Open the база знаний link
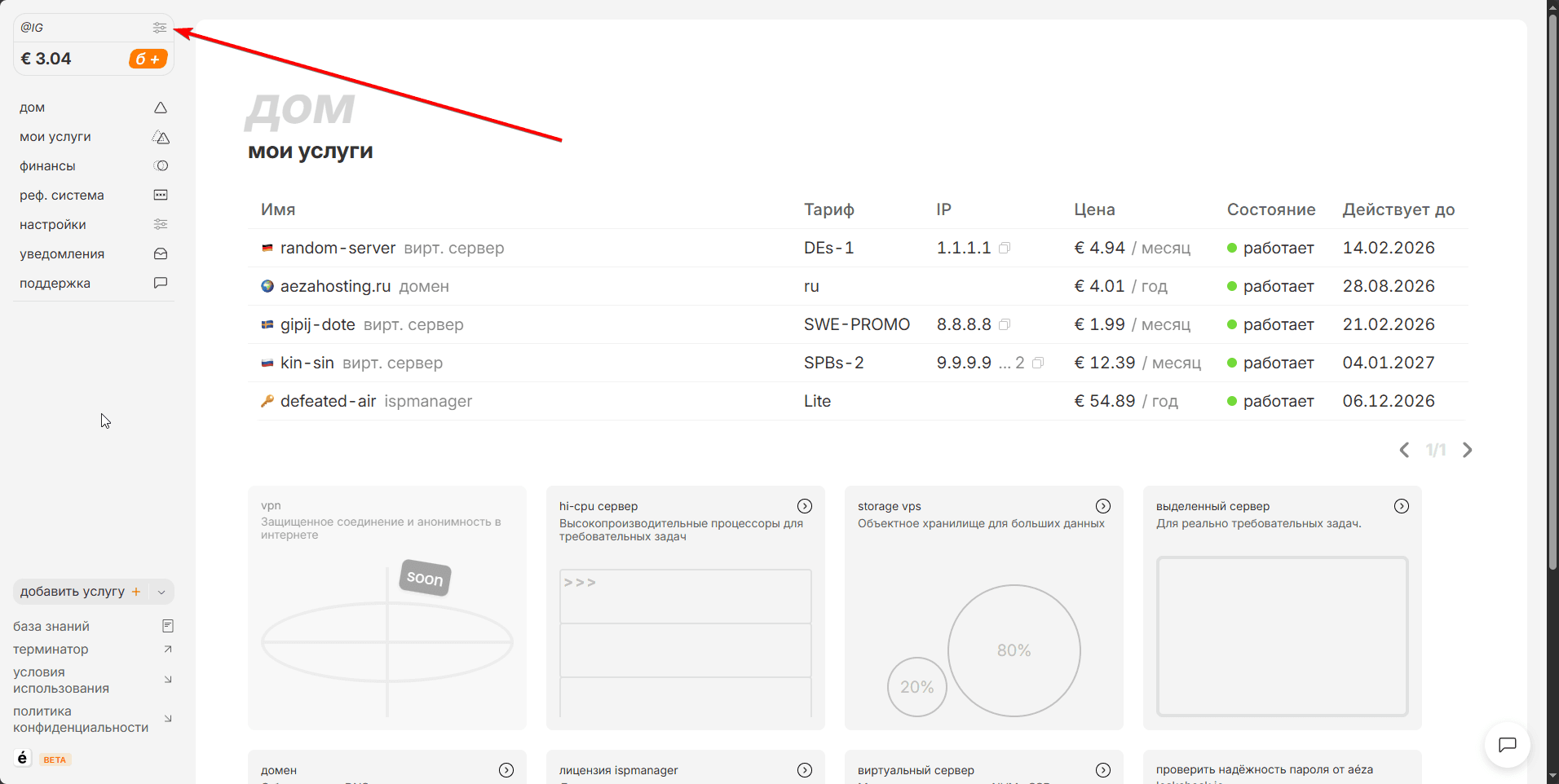The image size is (1559, 784). point(51,627)
